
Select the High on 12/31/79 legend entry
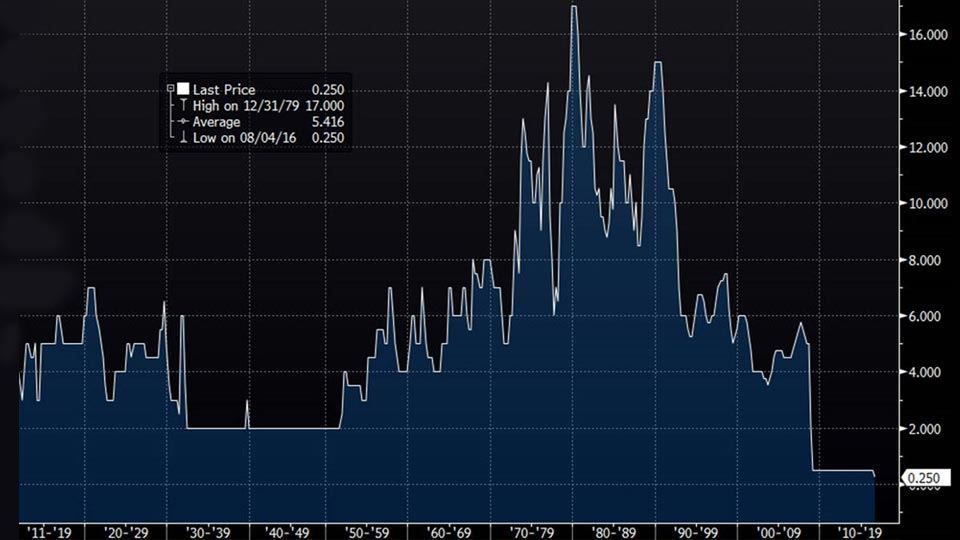(240, 105)
